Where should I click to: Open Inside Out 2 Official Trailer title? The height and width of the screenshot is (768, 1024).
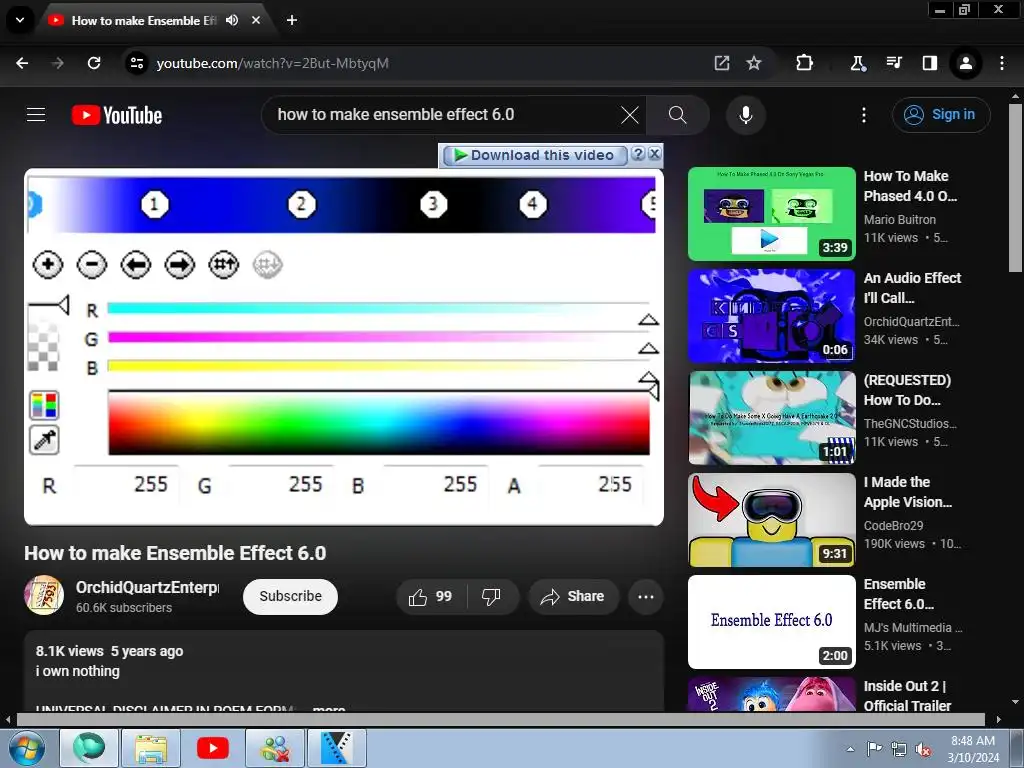pyautogui.click(x=907, y=696)
